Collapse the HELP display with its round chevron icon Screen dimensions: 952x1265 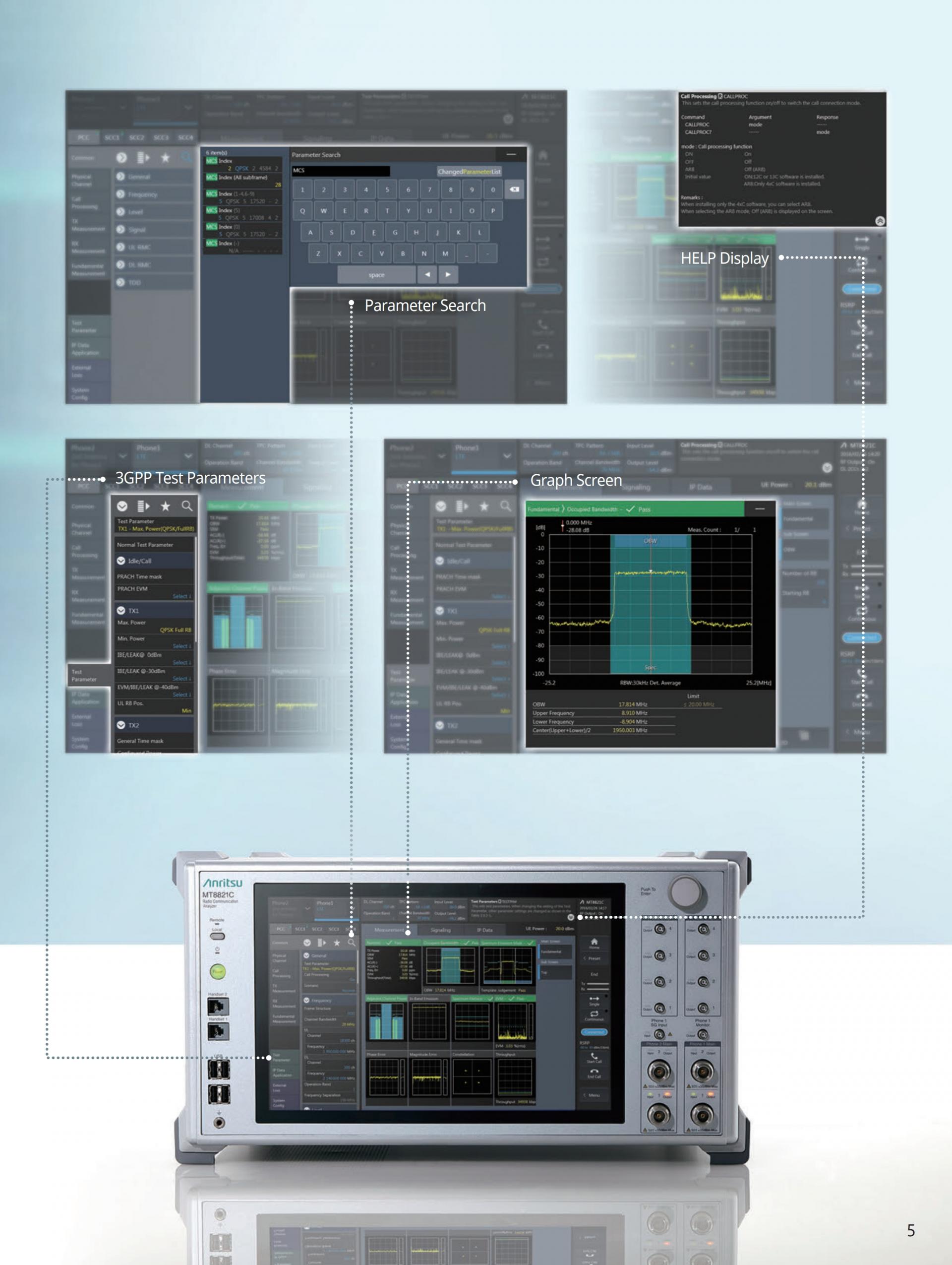(880, 221)
